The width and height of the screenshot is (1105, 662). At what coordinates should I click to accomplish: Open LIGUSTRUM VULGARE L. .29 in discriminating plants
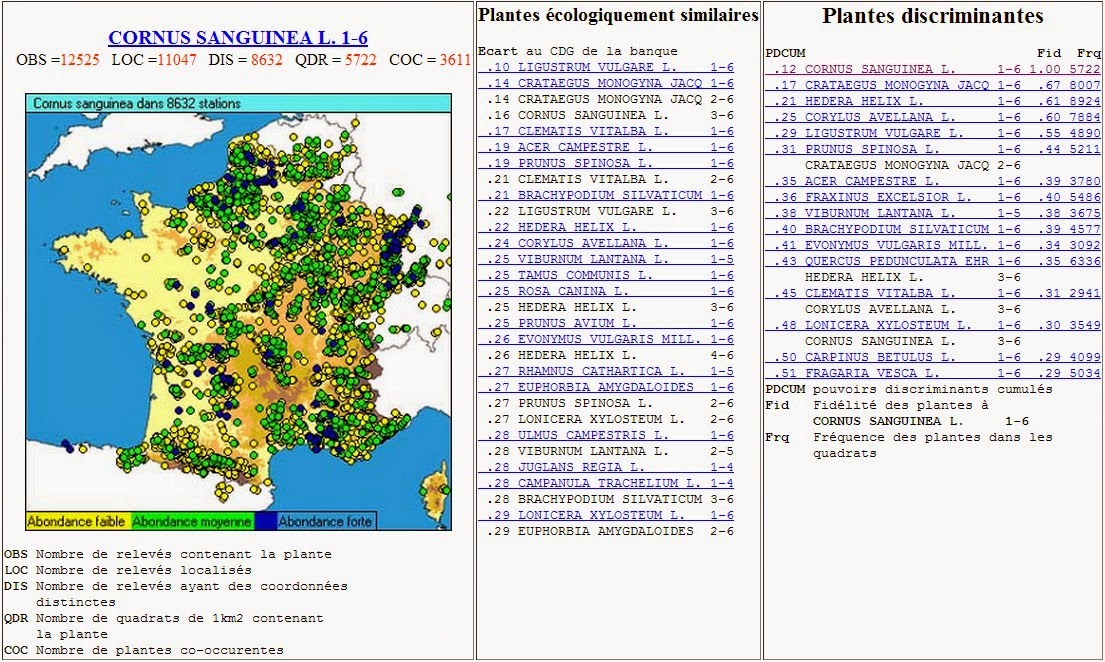tap(932, 133)
